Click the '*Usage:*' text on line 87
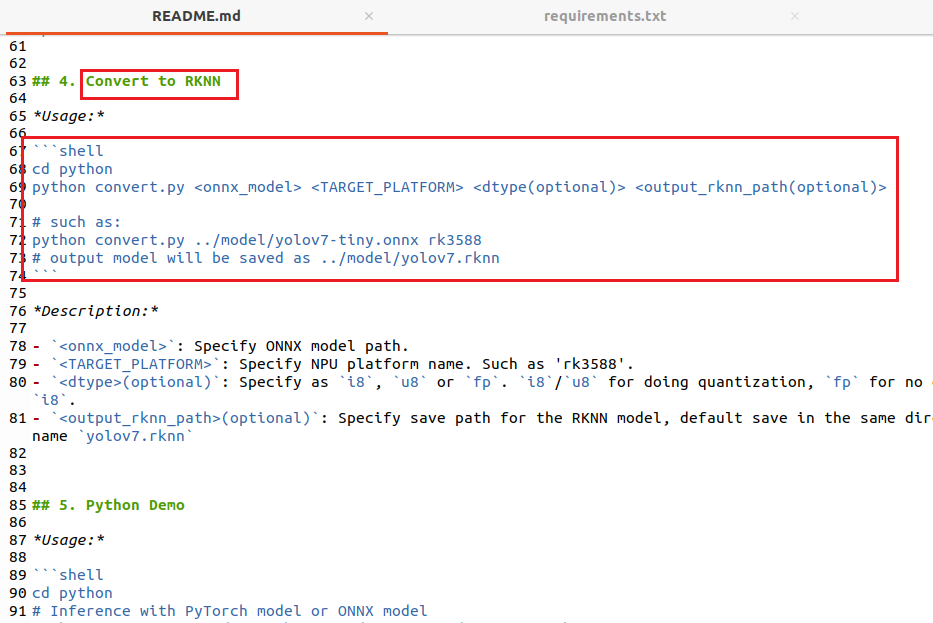 [68, 540]
